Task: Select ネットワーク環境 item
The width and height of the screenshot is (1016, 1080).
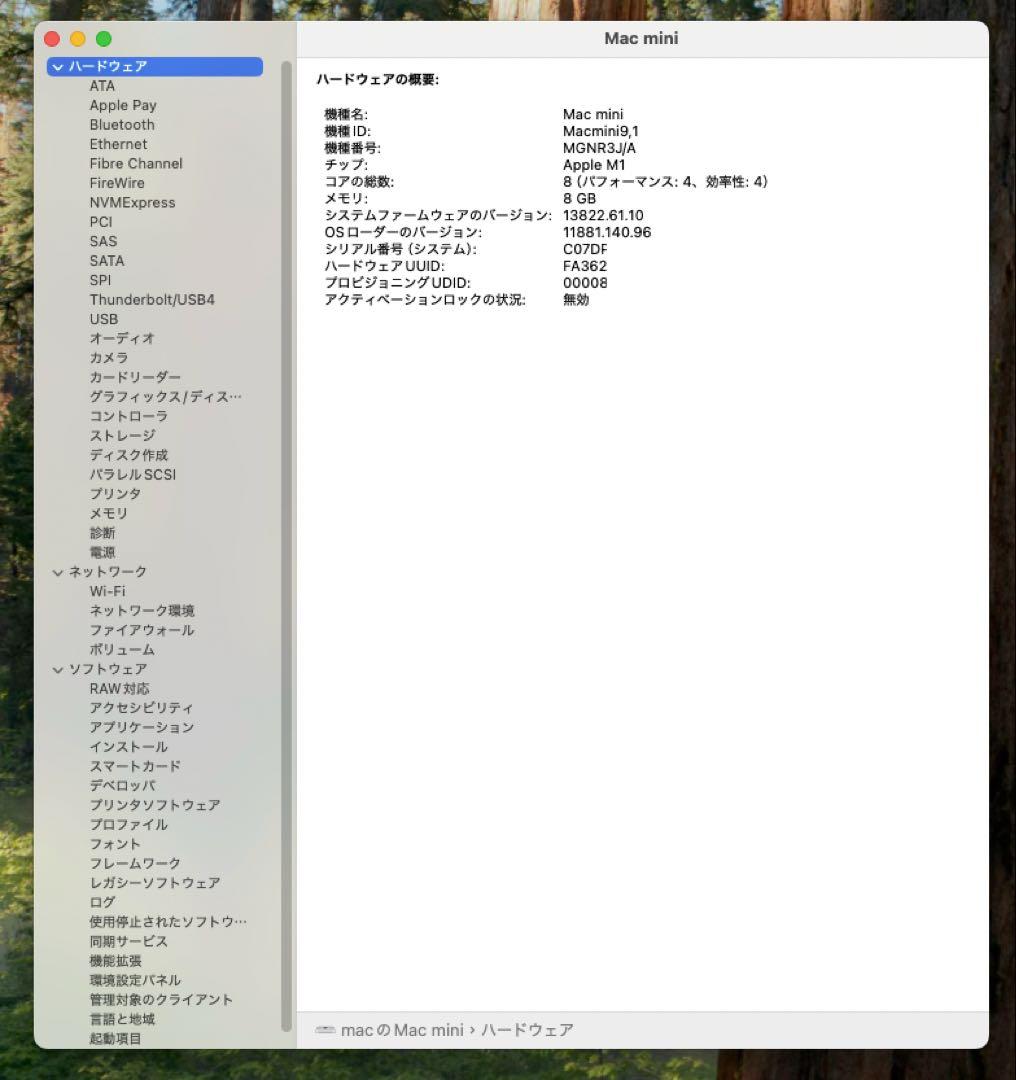Action: (x=142, y=610)
